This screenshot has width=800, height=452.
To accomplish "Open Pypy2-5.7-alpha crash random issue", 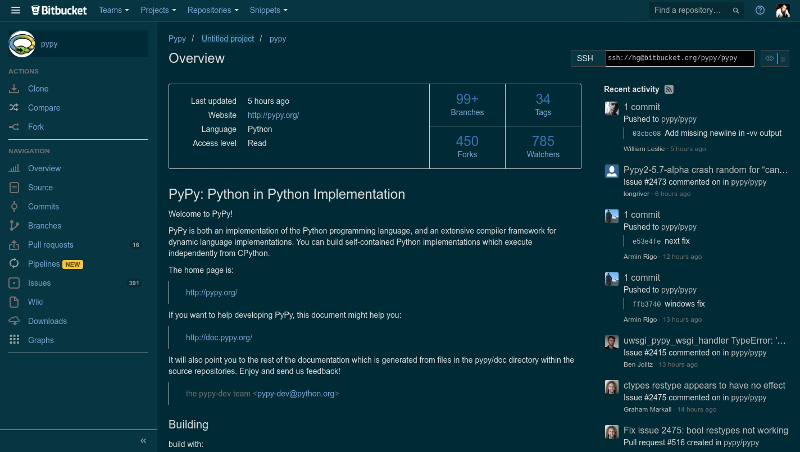I will coord(705,170).
